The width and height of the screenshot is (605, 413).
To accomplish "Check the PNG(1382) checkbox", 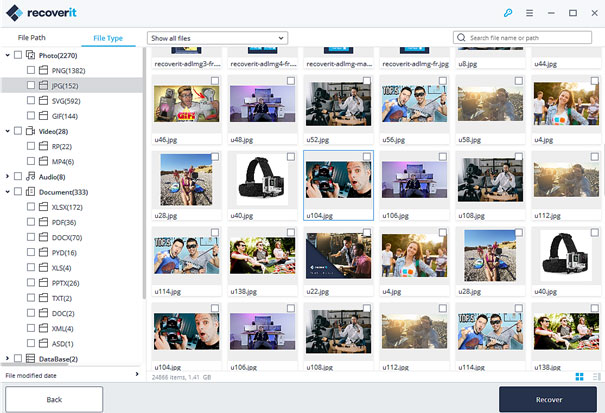I will pyautogui.click(x=32, y=71).
